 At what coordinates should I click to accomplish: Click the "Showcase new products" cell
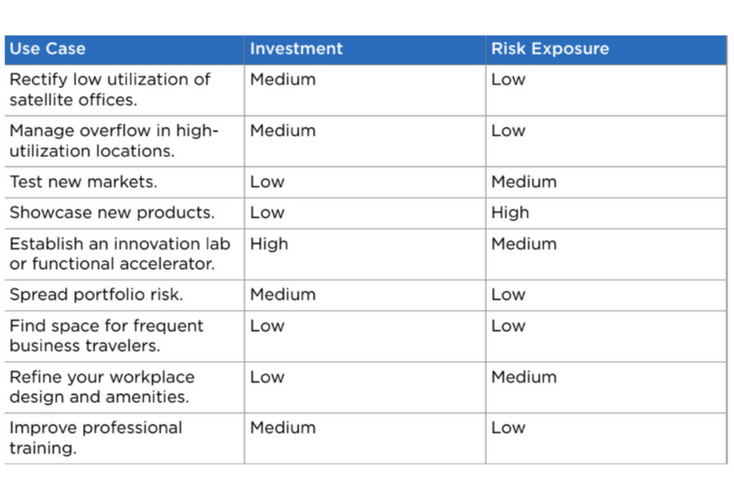(x=112, y=213)
